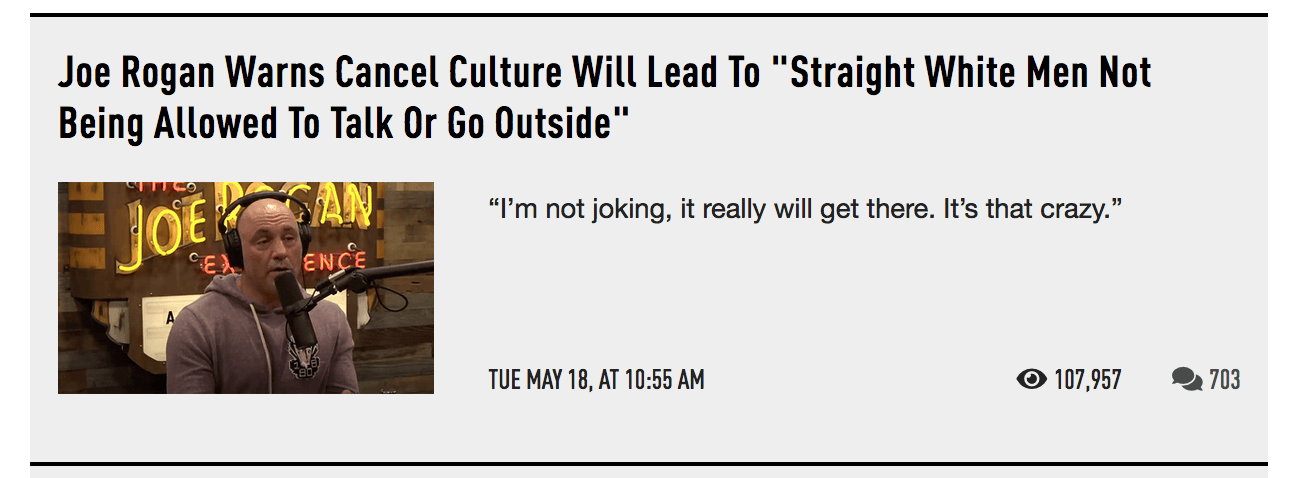Click the 10:55 AM time text
The height and width of the screenshot is (478, 1300).
click(x=664, y=380)
